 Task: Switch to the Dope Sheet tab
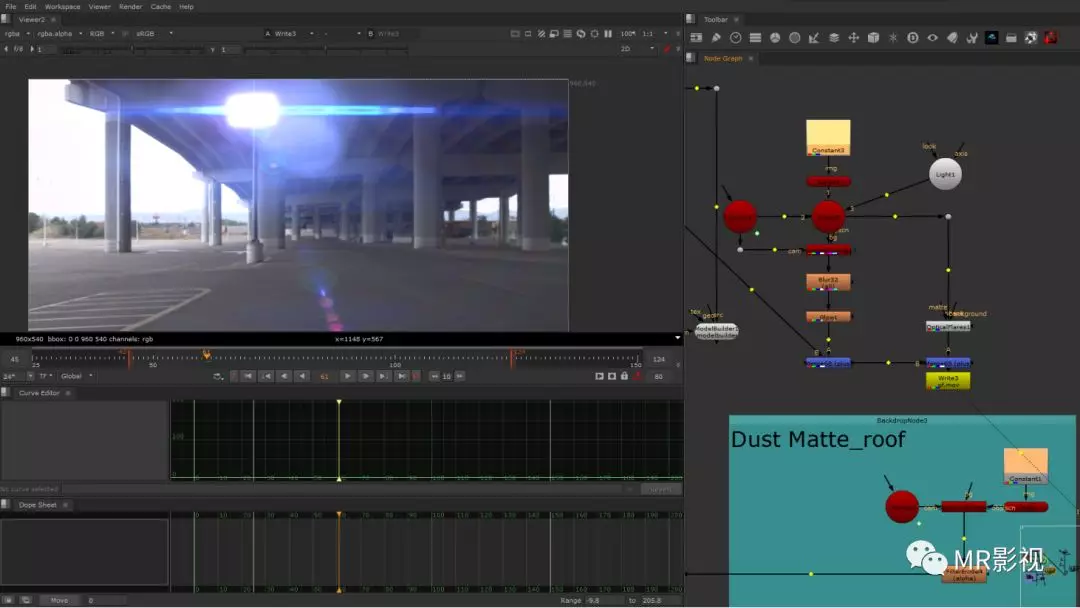click(38, 505)
